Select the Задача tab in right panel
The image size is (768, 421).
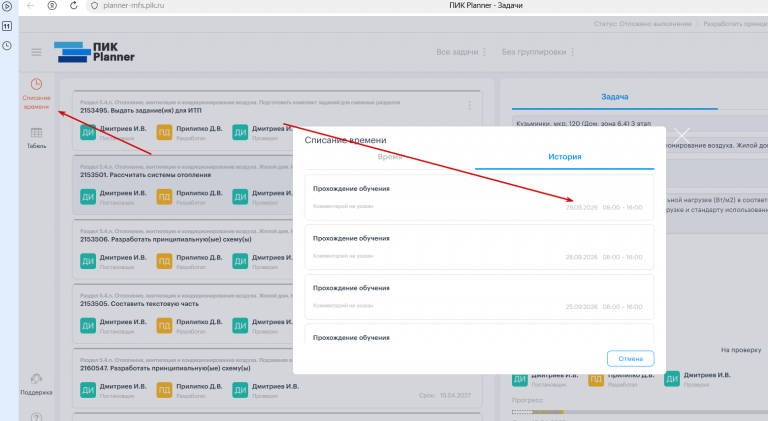click(615, 97)
